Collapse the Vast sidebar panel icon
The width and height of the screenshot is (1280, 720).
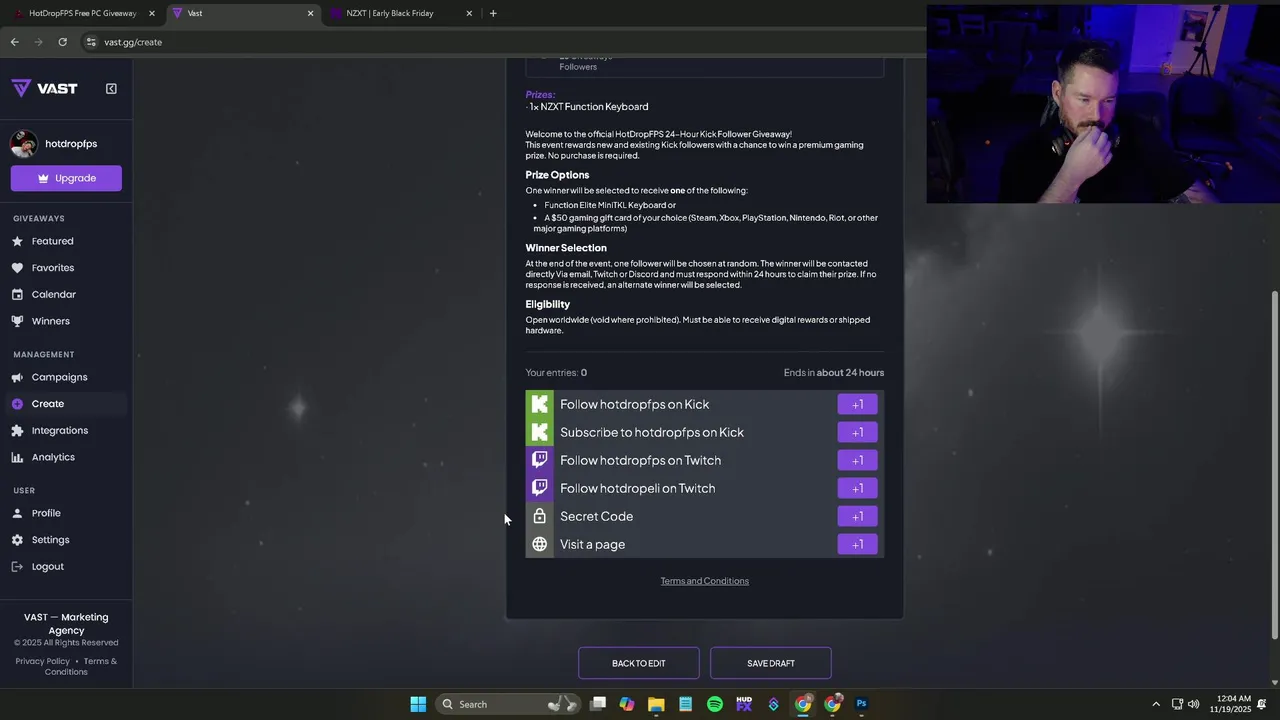[x=111, y=88]
